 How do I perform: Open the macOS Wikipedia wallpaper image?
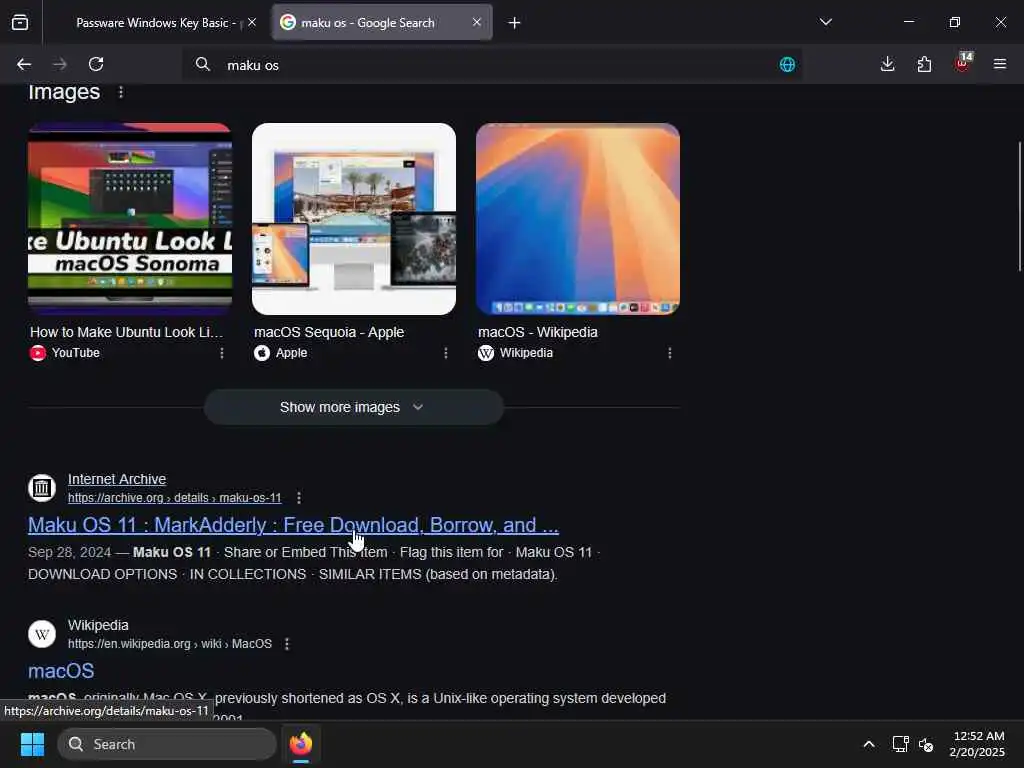(x=578, y=219)
